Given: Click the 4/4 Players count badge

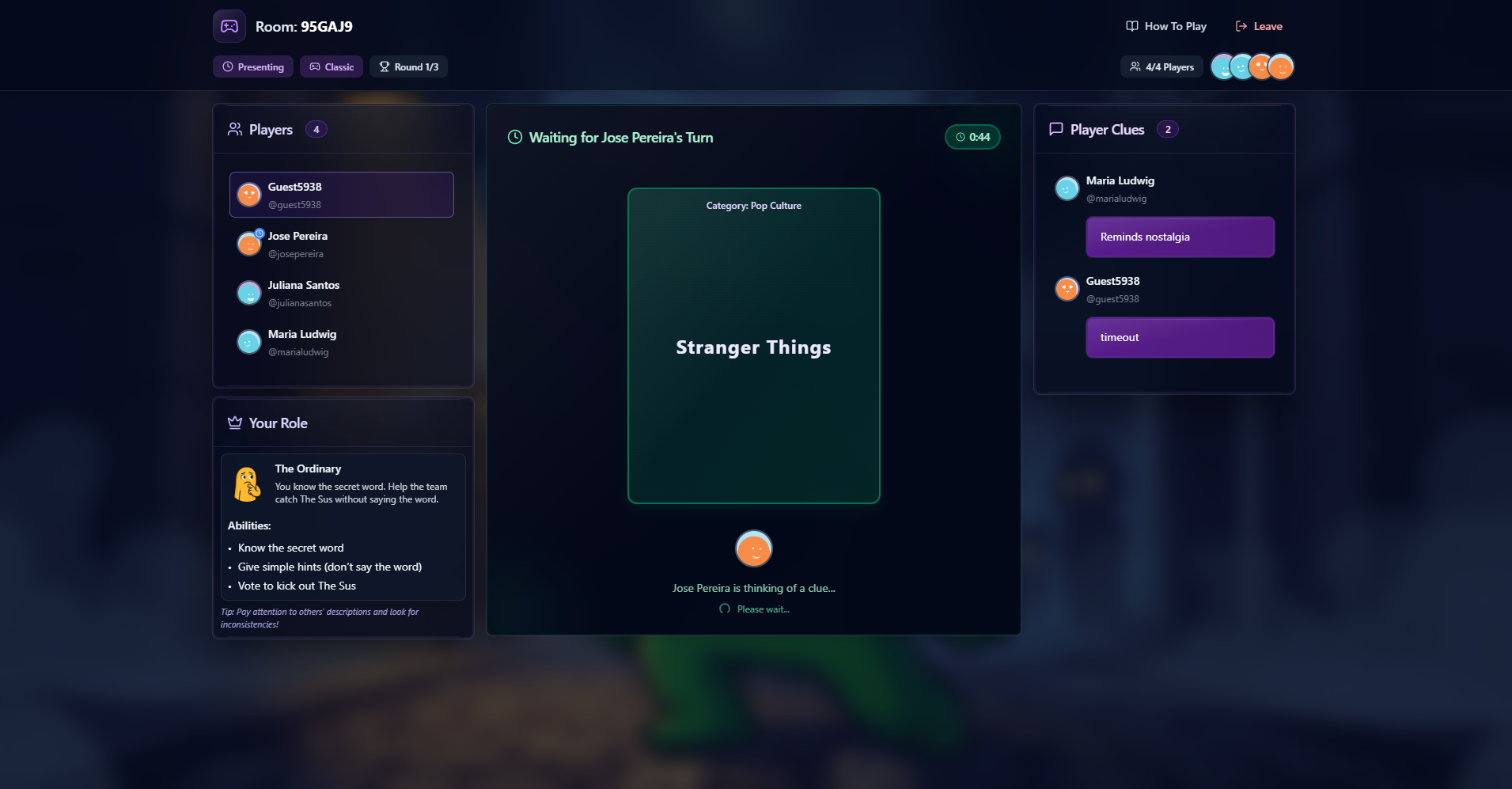Looking at the screenshot, I should pyautogui.click(x=1161, y=66).
